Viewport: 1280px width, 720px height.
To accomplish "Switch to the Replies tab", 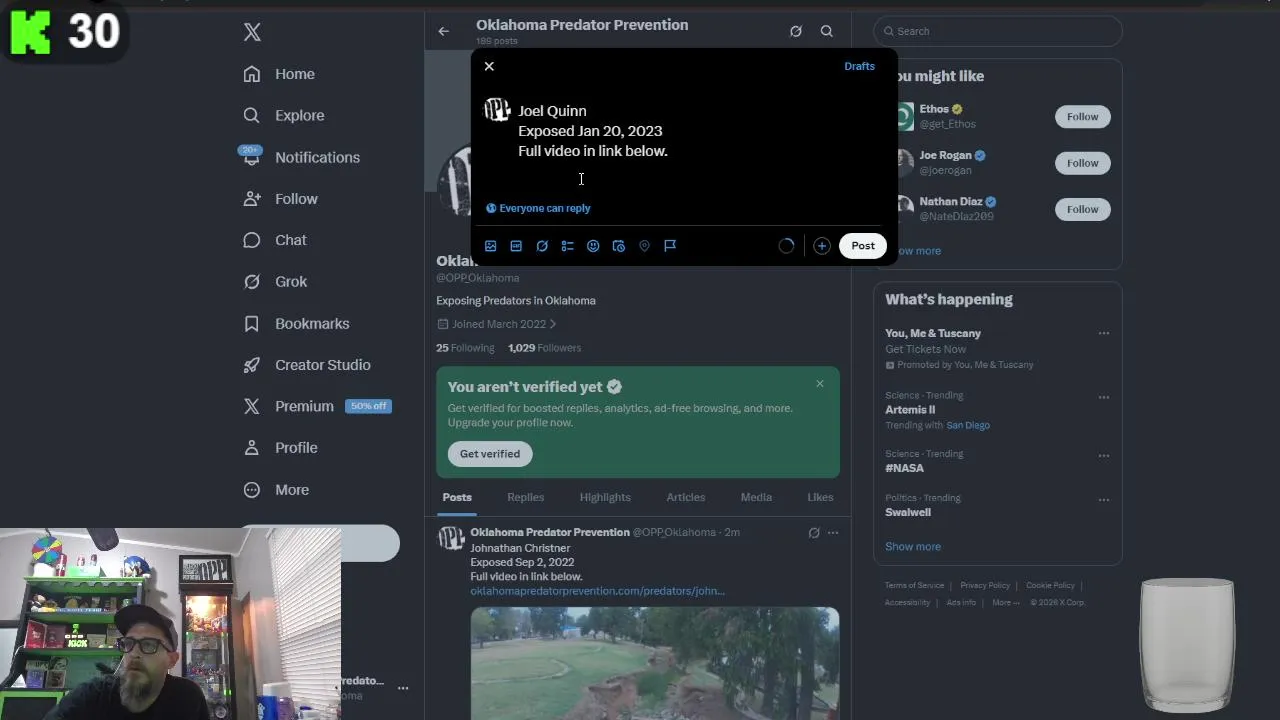I will pos(525,497).
